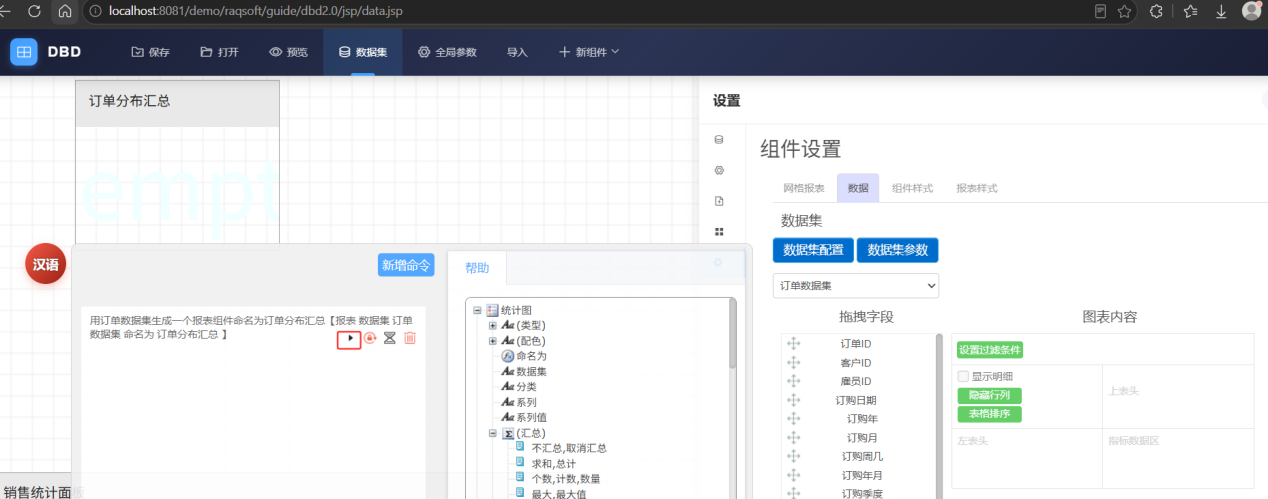Viewport: 1268px width, 499px height.
Task: Click the DBD logo icon
Action: [x=24, y=52]
